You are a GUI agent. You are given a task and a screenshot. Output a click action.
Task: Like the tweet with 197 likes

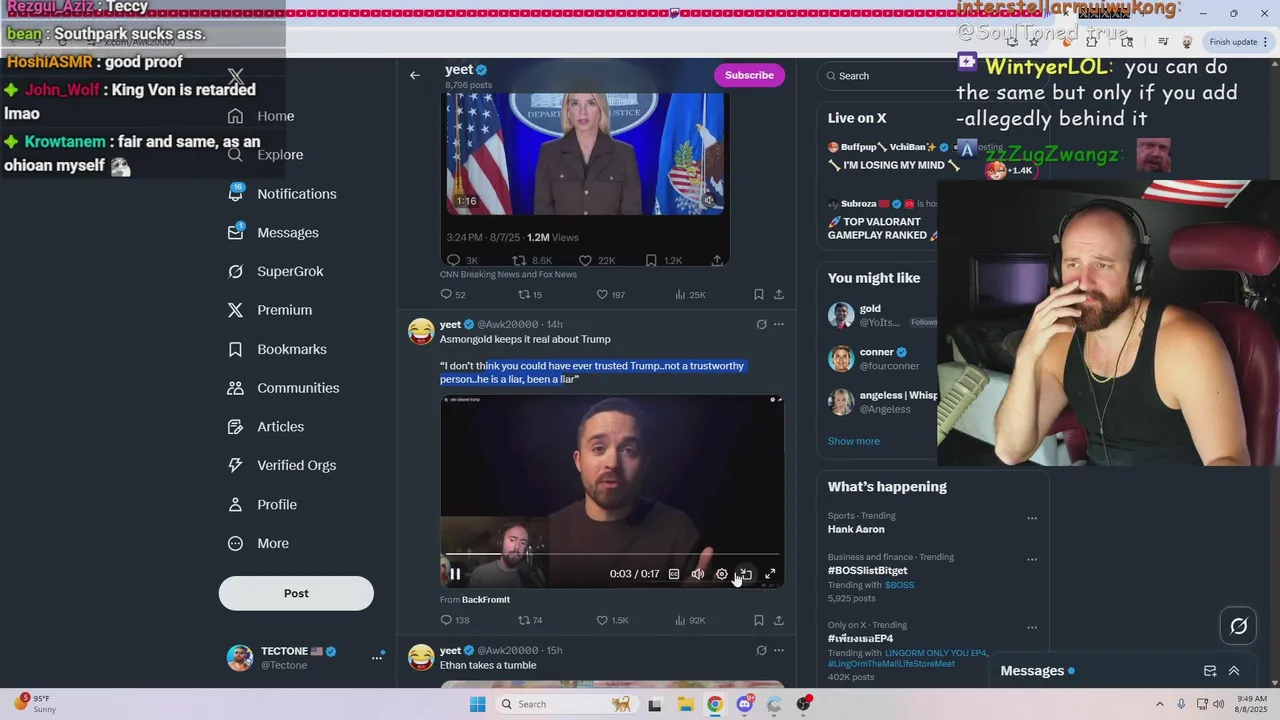(x=611, y=294)
